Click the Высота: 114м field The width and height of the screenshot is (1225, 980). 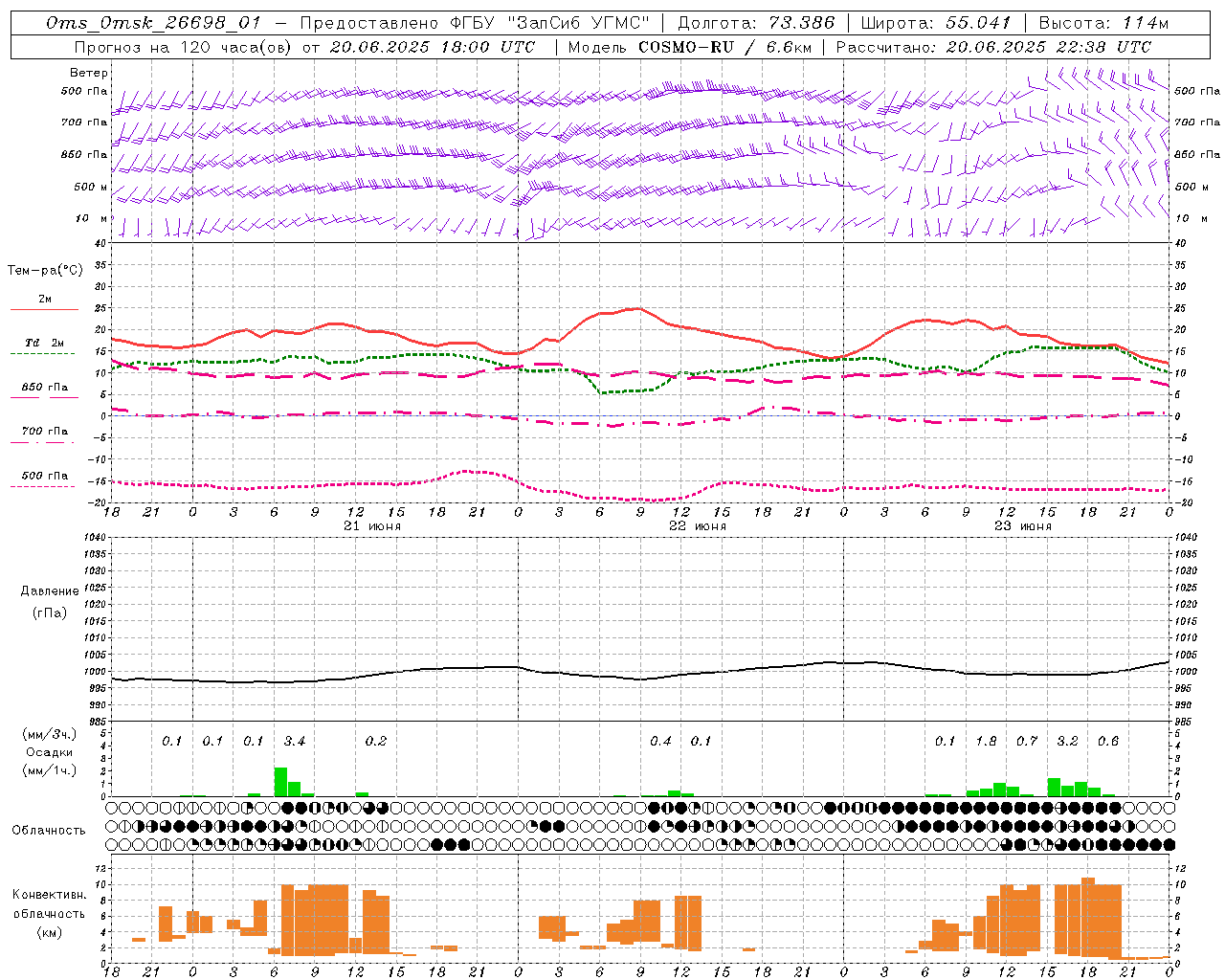(x=1103, y=23)
